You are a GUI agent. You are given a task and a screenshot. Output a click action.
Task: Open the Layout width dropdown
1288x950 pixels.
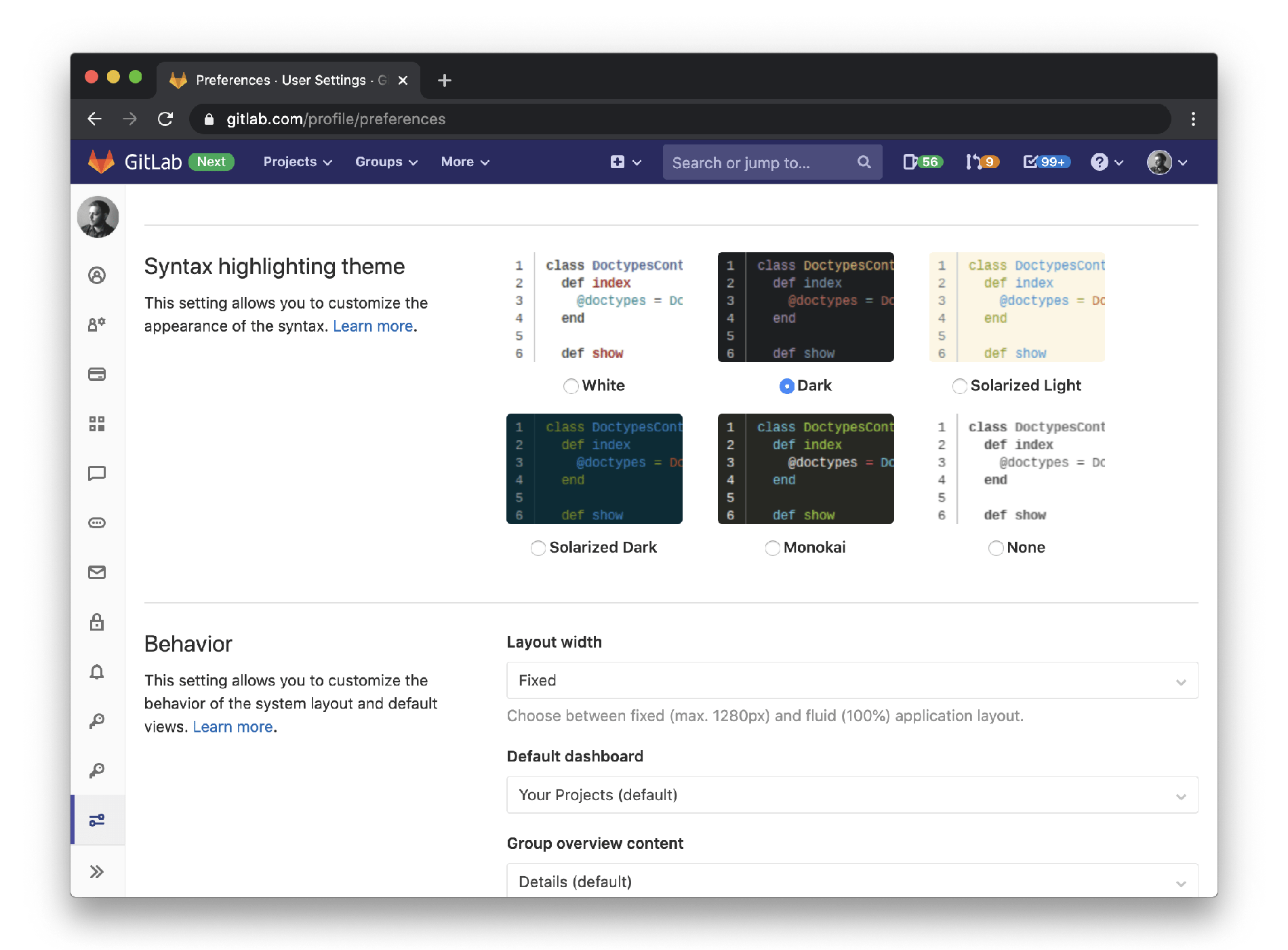point(851,680)
